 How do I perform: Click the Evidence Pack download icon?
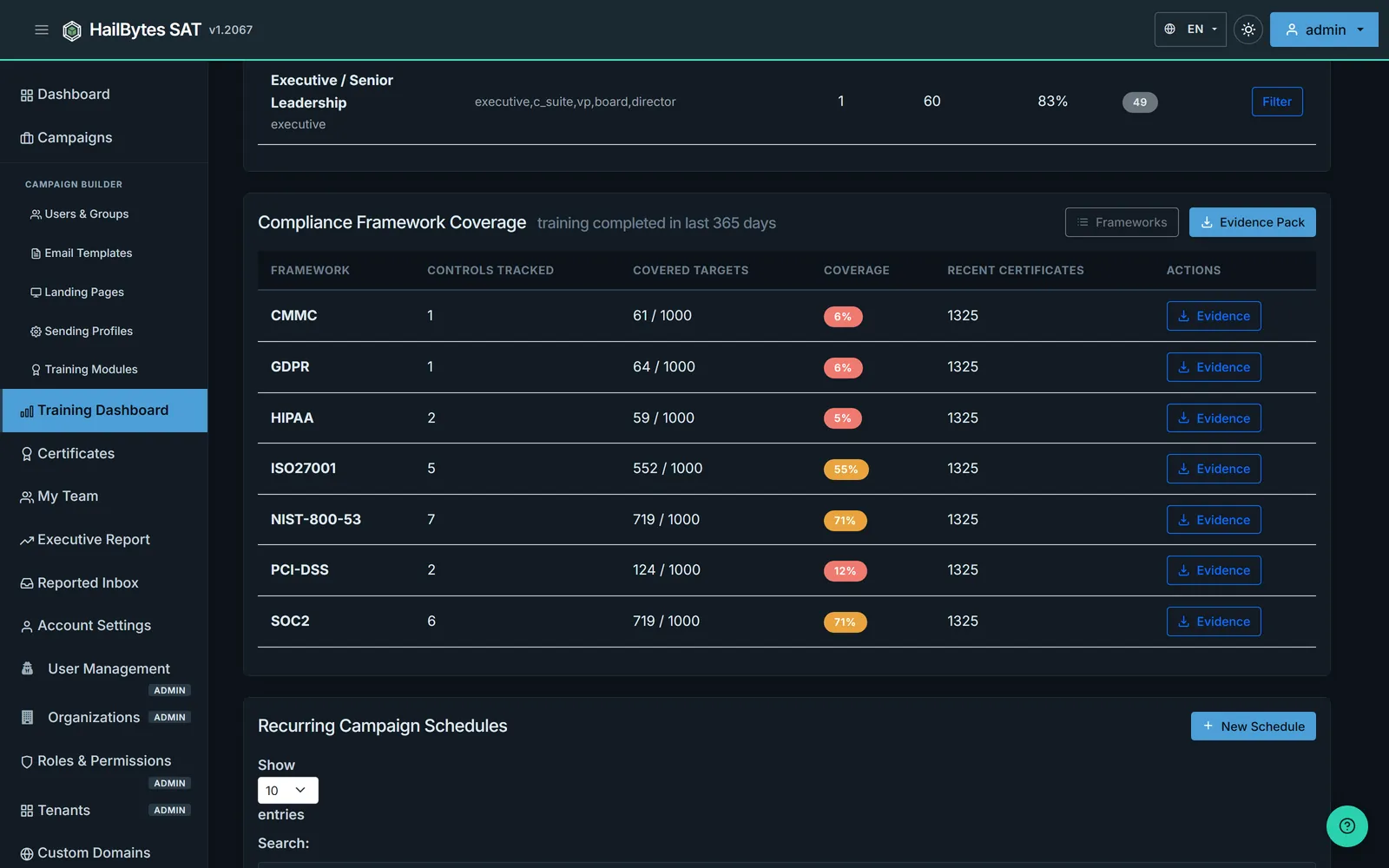pos(1207,222)
